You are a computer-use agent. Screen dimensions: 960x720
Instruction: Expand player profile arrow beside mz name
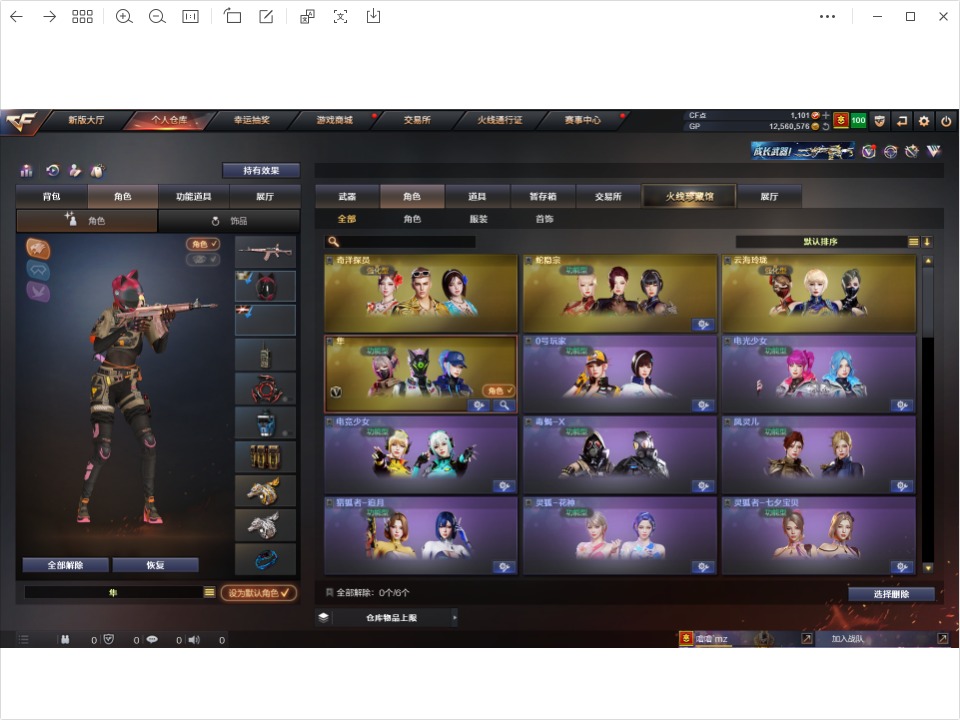coord(807,639)
